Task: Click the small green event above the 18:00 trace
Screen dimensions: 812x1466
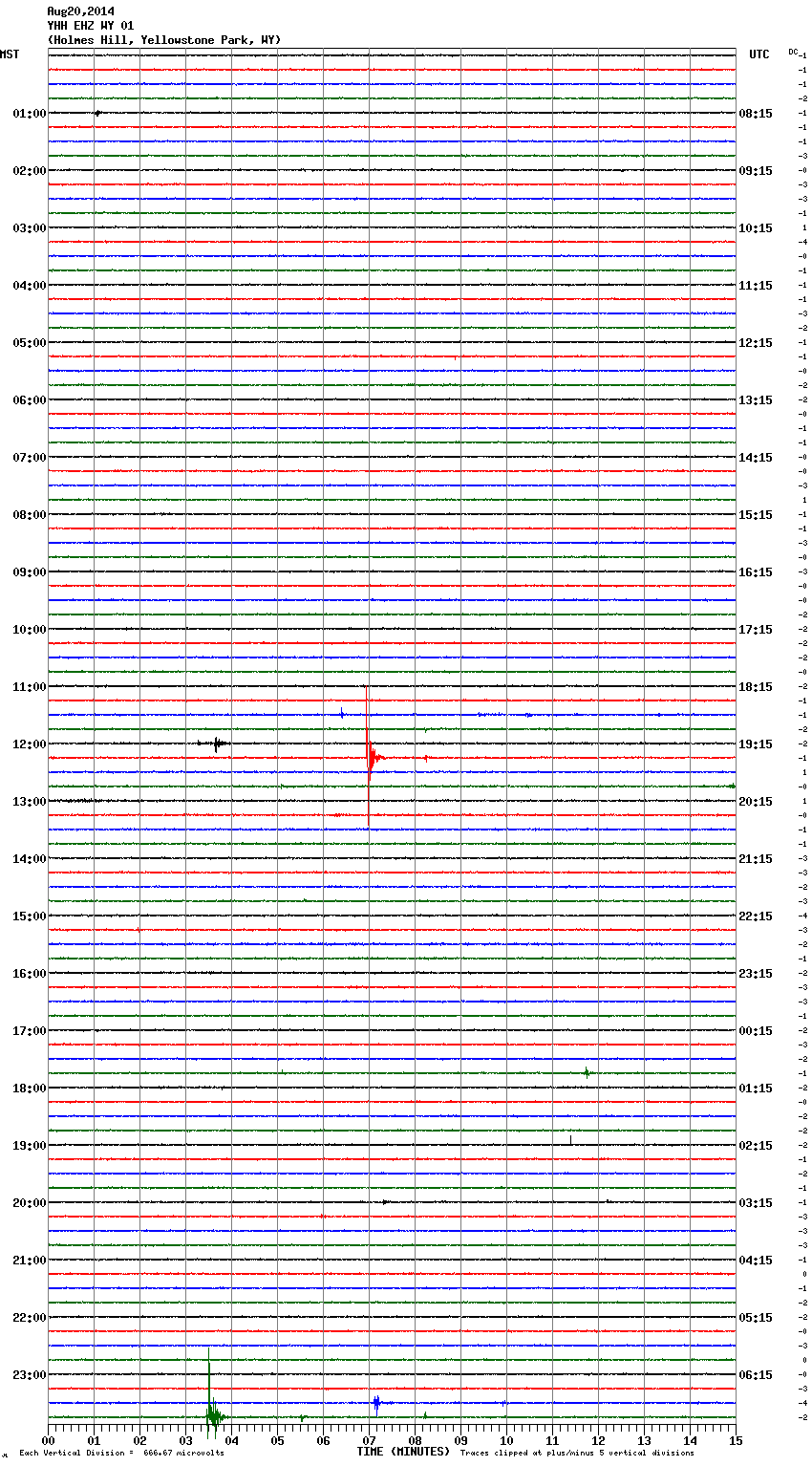Action: pyautogui.click(x=587, y=1073)
